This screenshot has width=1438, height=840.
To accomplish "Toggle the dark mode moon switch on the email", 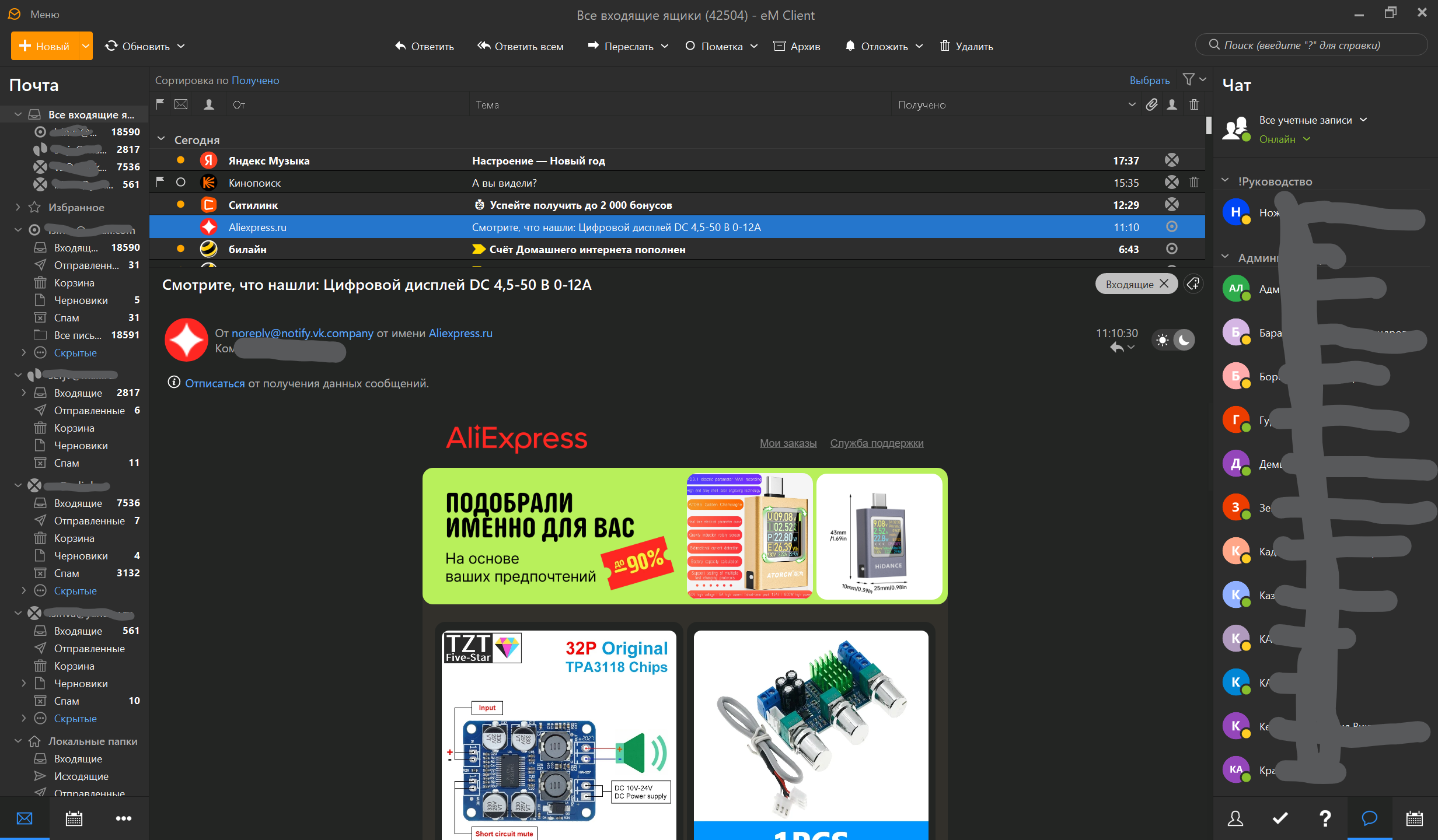I will click(x=1184, y=340).
